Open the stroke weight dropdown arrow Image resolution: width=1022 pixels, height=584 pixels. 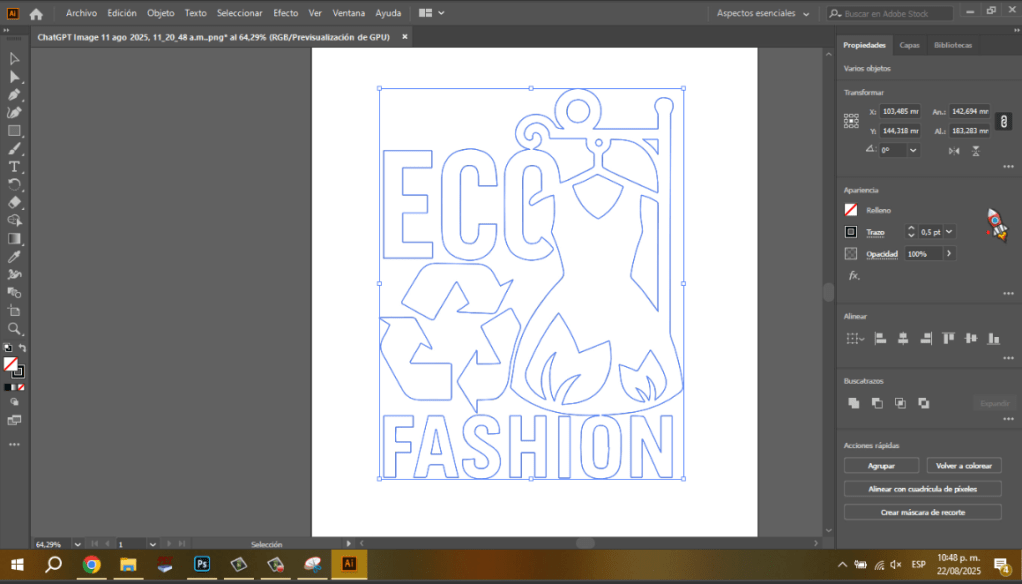click(x=948, y=231)
